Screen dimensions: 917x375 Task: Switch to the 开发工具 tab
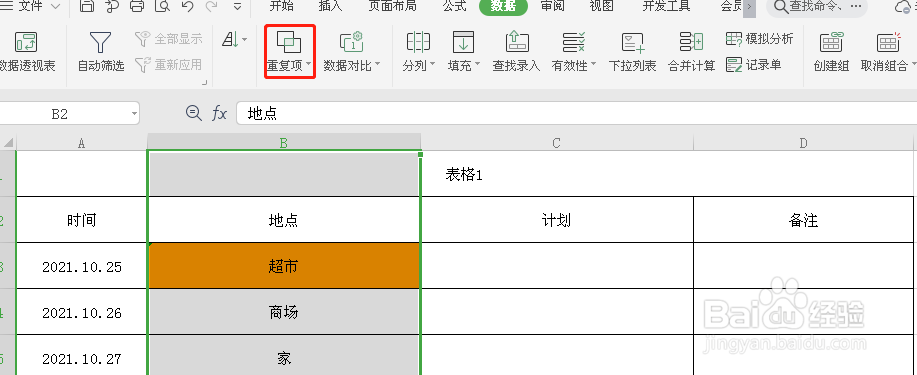[666, 6]
